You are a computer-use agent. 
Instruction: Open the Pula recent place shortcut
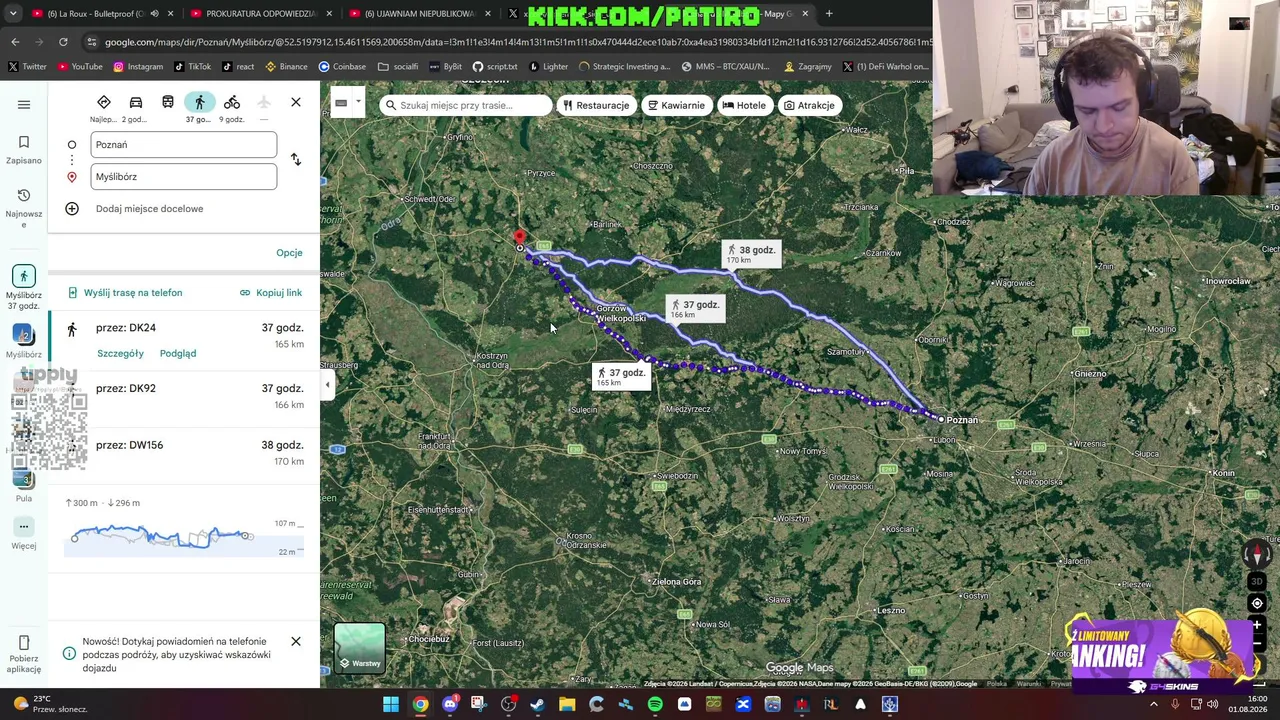click(x=24, y=486)
